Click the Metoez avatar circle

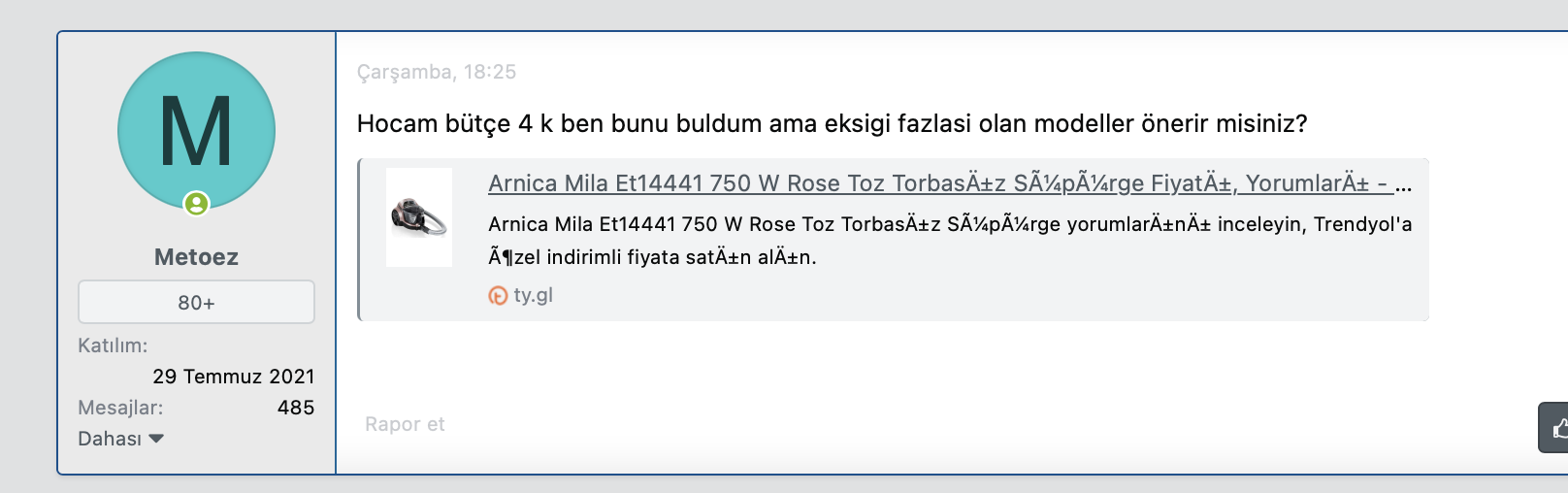tap(196, 130)
